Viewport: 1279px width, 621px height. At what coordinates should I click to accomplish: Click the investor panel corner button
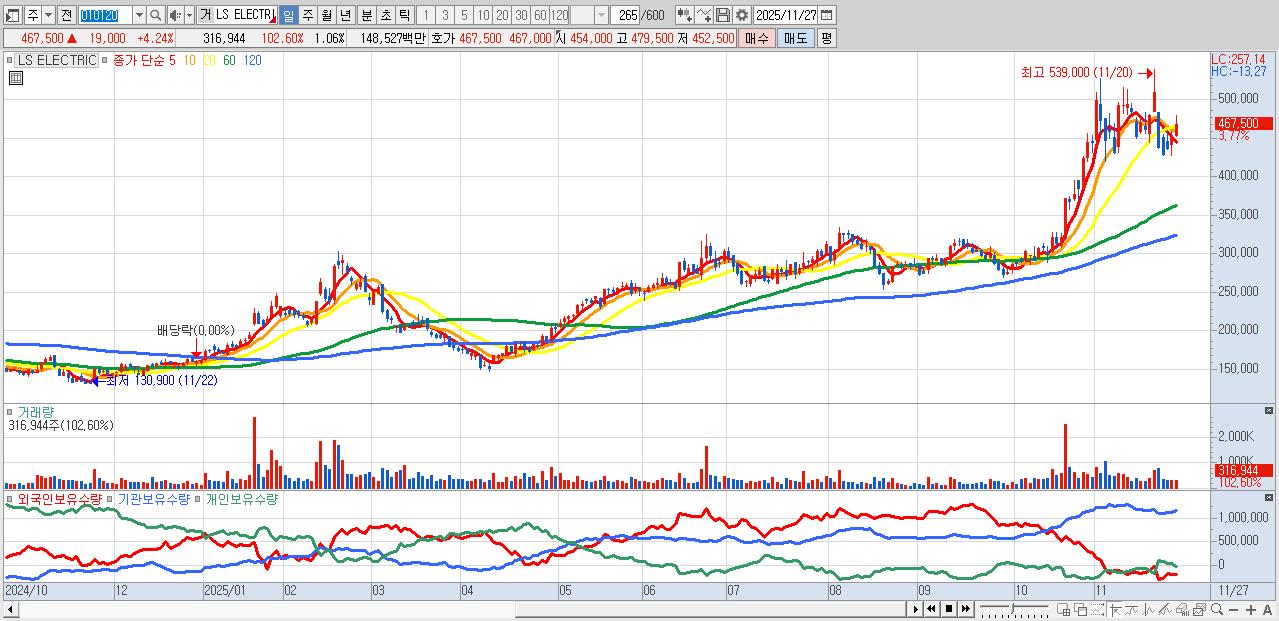[x=1270, y=498]
